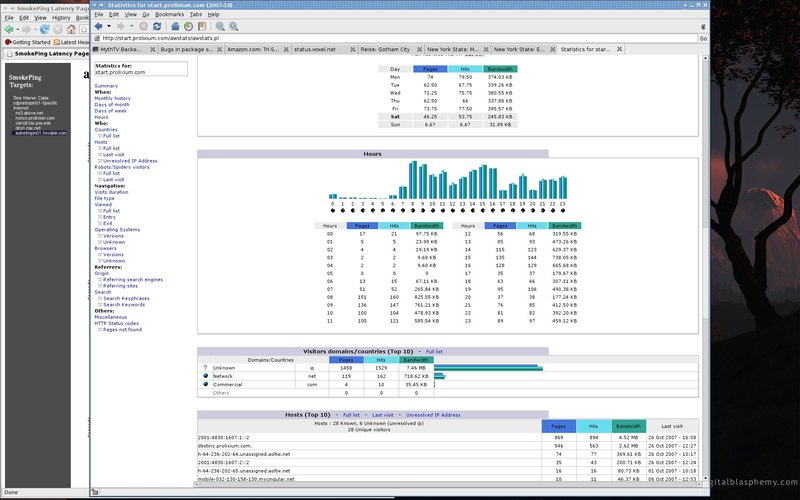Go to the Home page icon
The height and width of the screenshot is (500, 800).
tap(175, 26)
